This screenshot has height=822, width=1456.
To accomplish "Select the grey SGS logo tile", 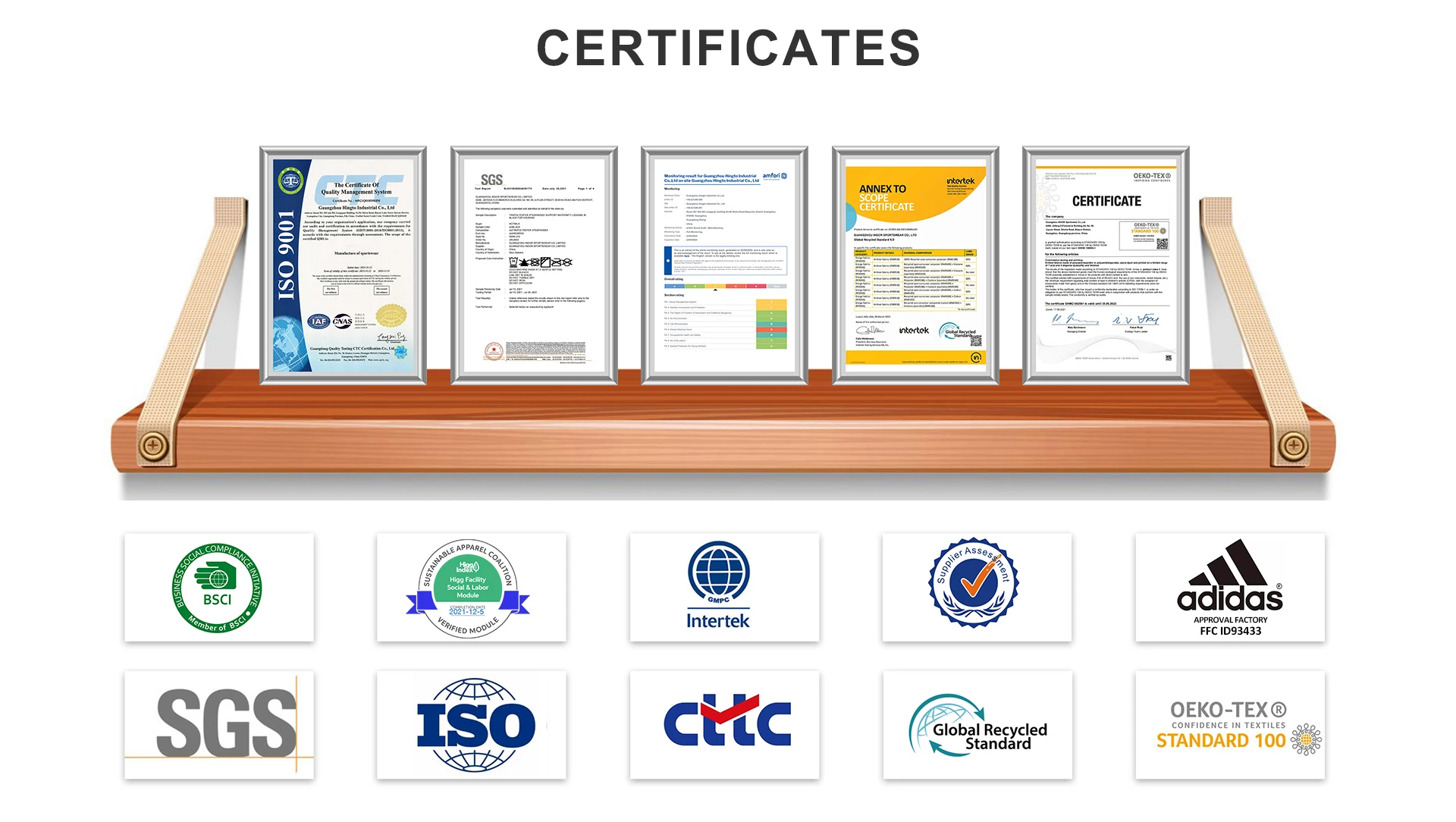I will [x=224, y=723].
